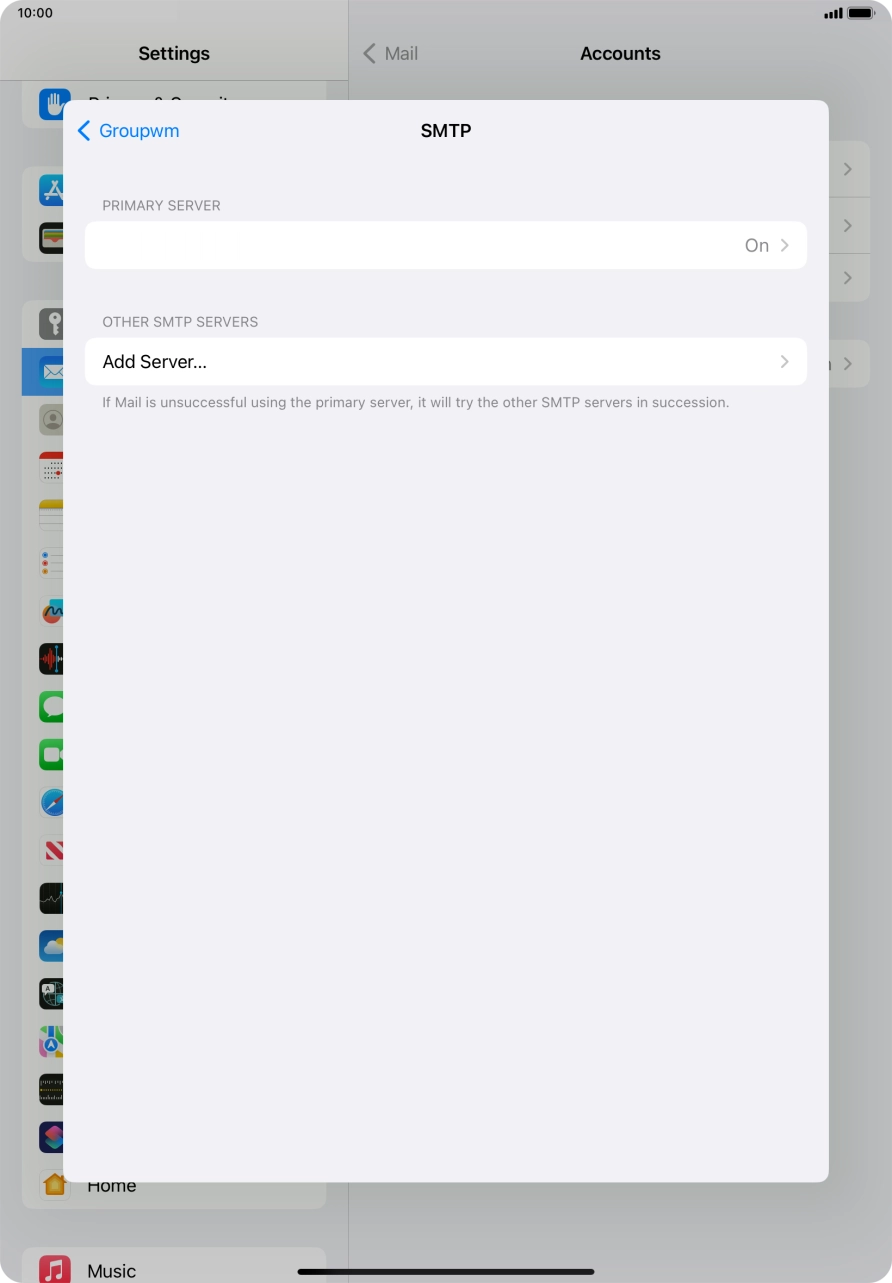Select Home settings at sidebar bottom
892x1283 pixels.
click(x=110, y=1185)
